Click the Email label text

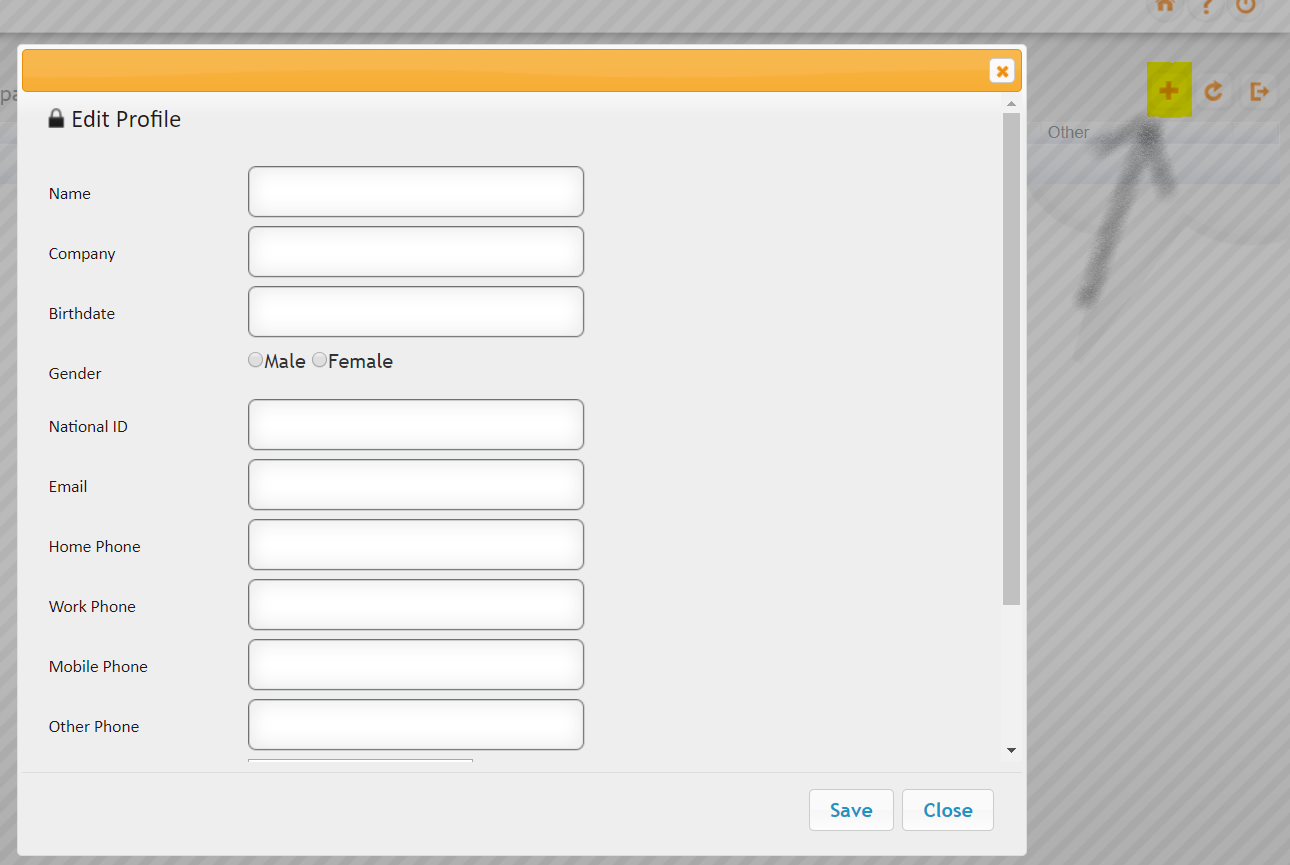[68, 486]
